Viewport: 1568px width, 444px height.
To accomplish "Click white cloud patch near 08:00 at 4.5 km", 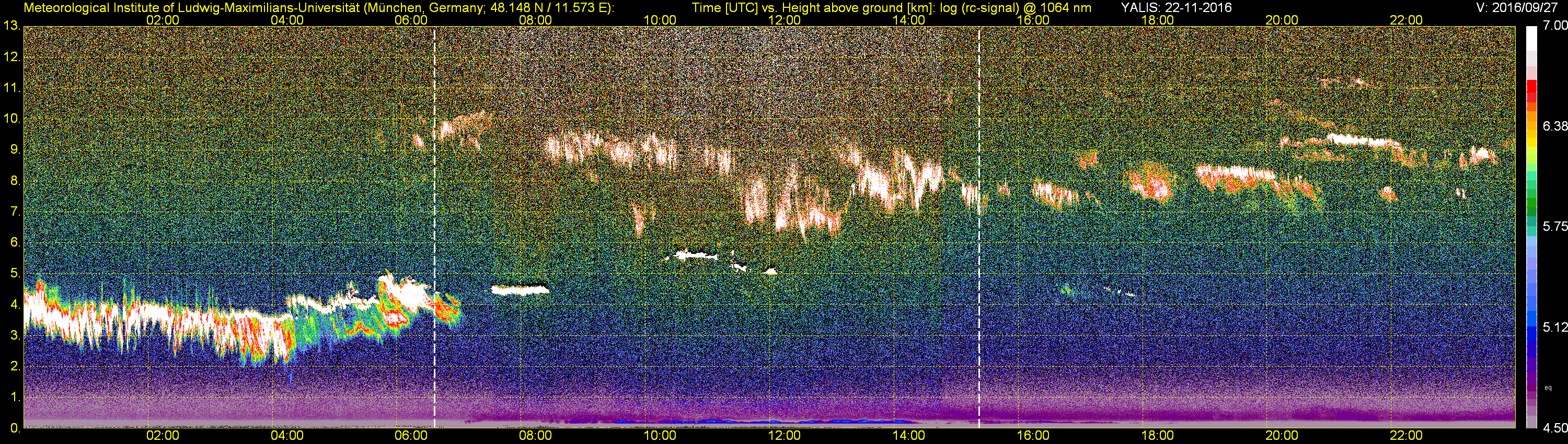I will [x=521, y=290].
